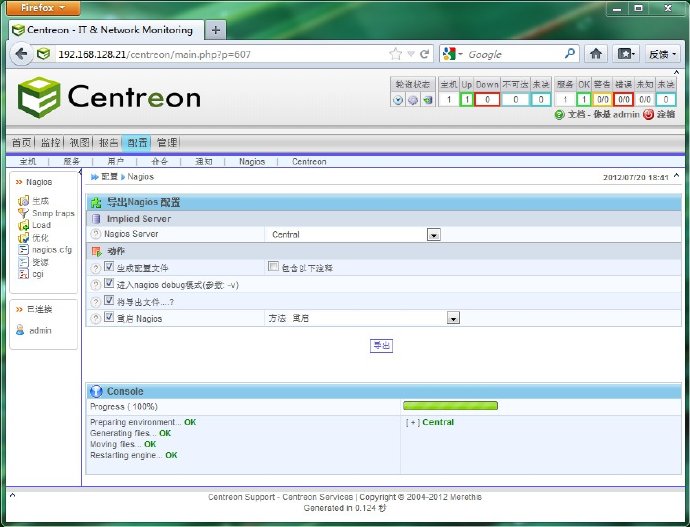Click the 文档 documentation link
The image size is (690, 527).
576,114
